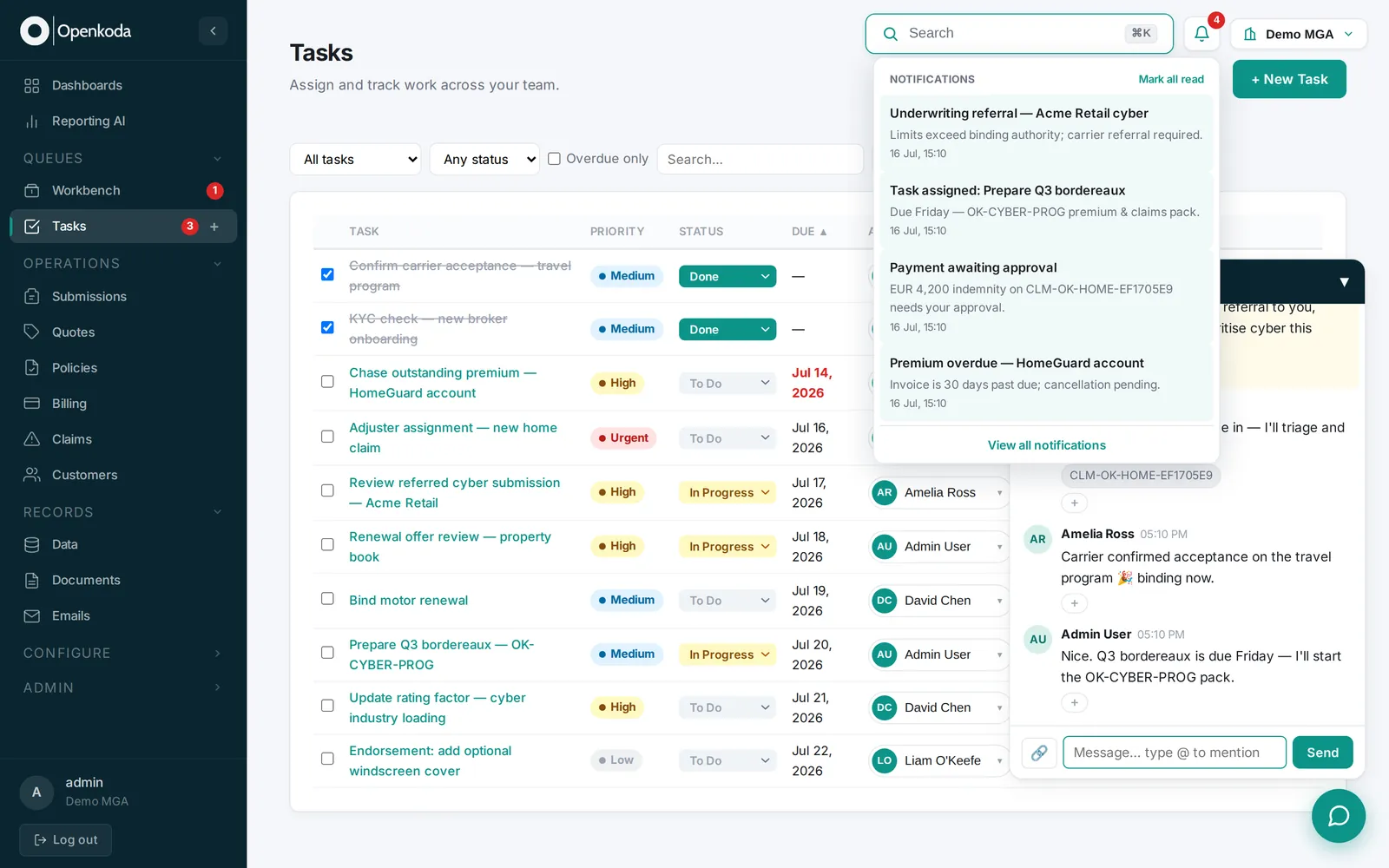Click the Customers people icon
The image size is (1389, 868).
pos(32,475)
